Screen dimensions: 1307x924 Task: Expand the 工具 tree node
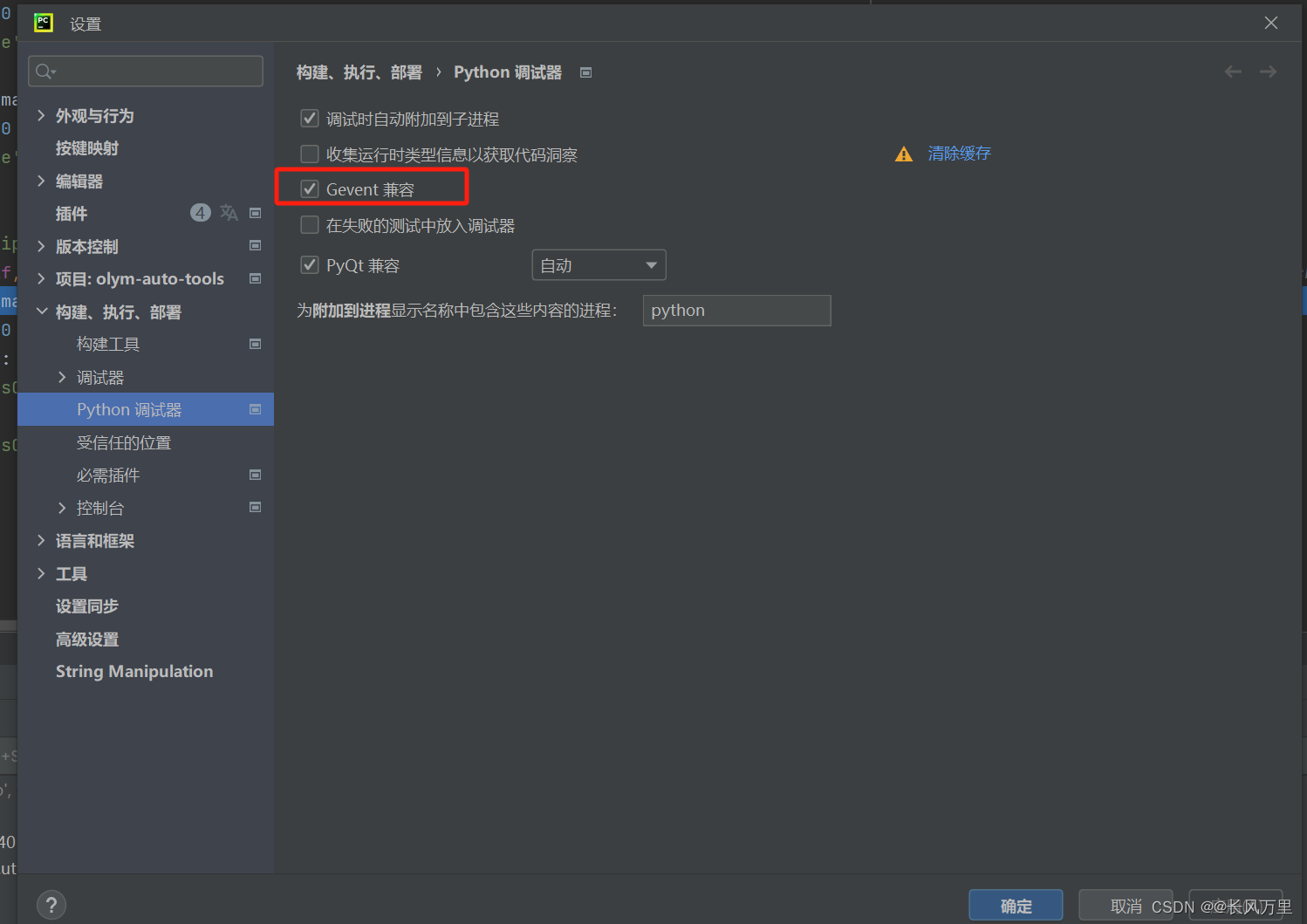pyautogui.click(x=41, y=573)
